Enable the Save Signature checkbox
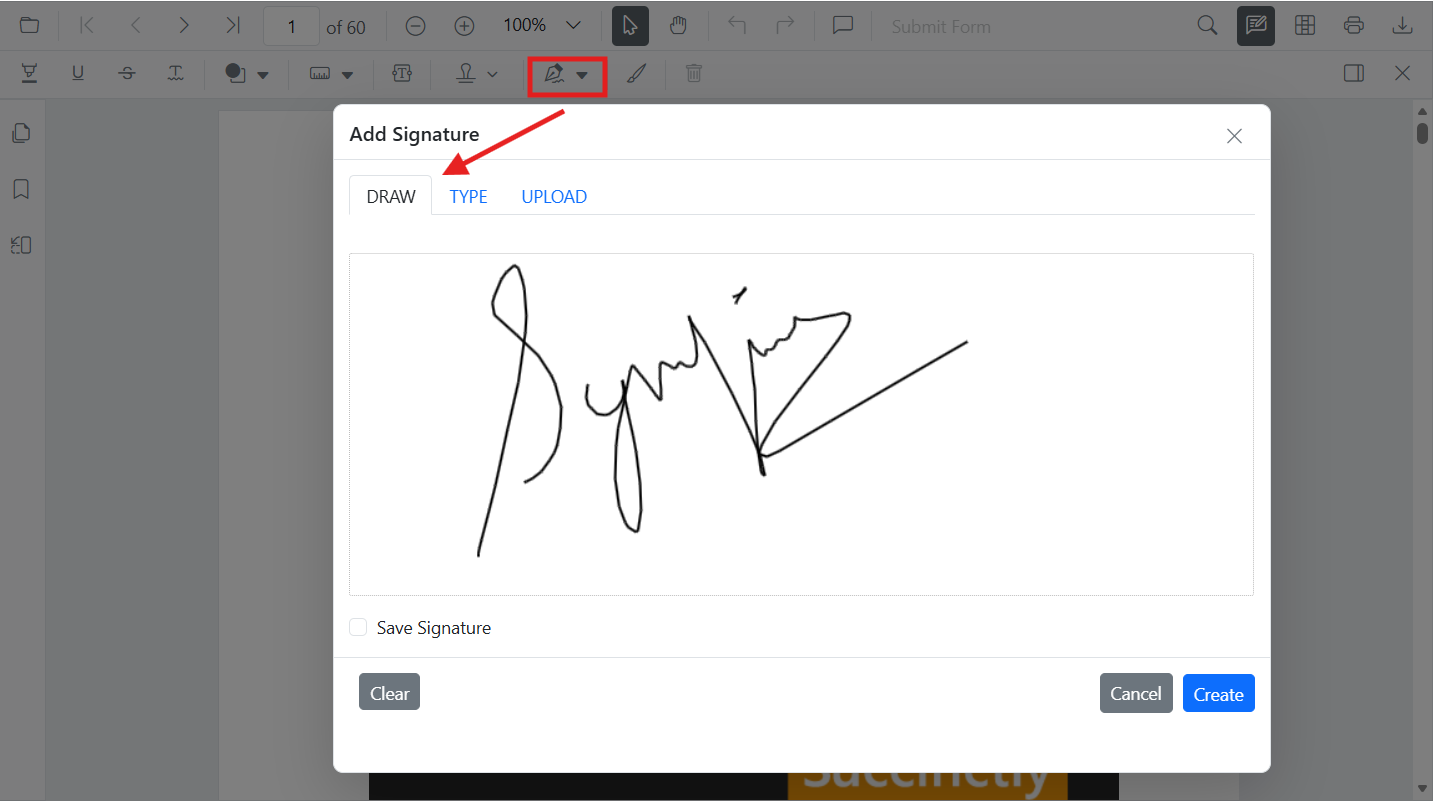This screenshot has width=1436, height=801. coord(358,627)
